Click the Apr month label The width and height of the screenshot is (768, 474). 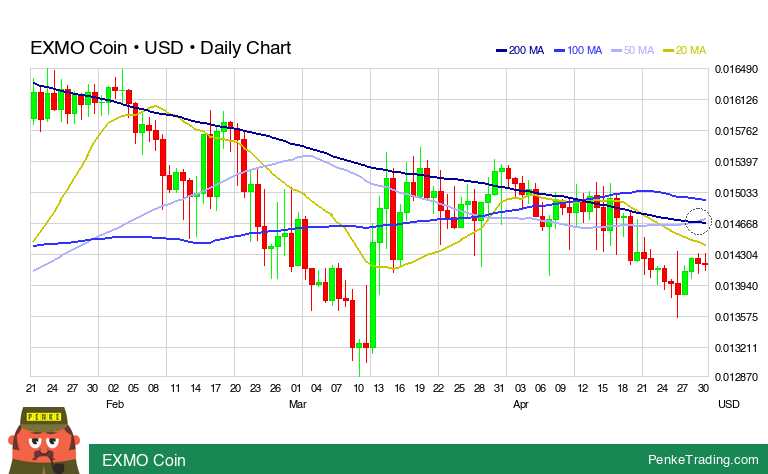coord(521,404)
